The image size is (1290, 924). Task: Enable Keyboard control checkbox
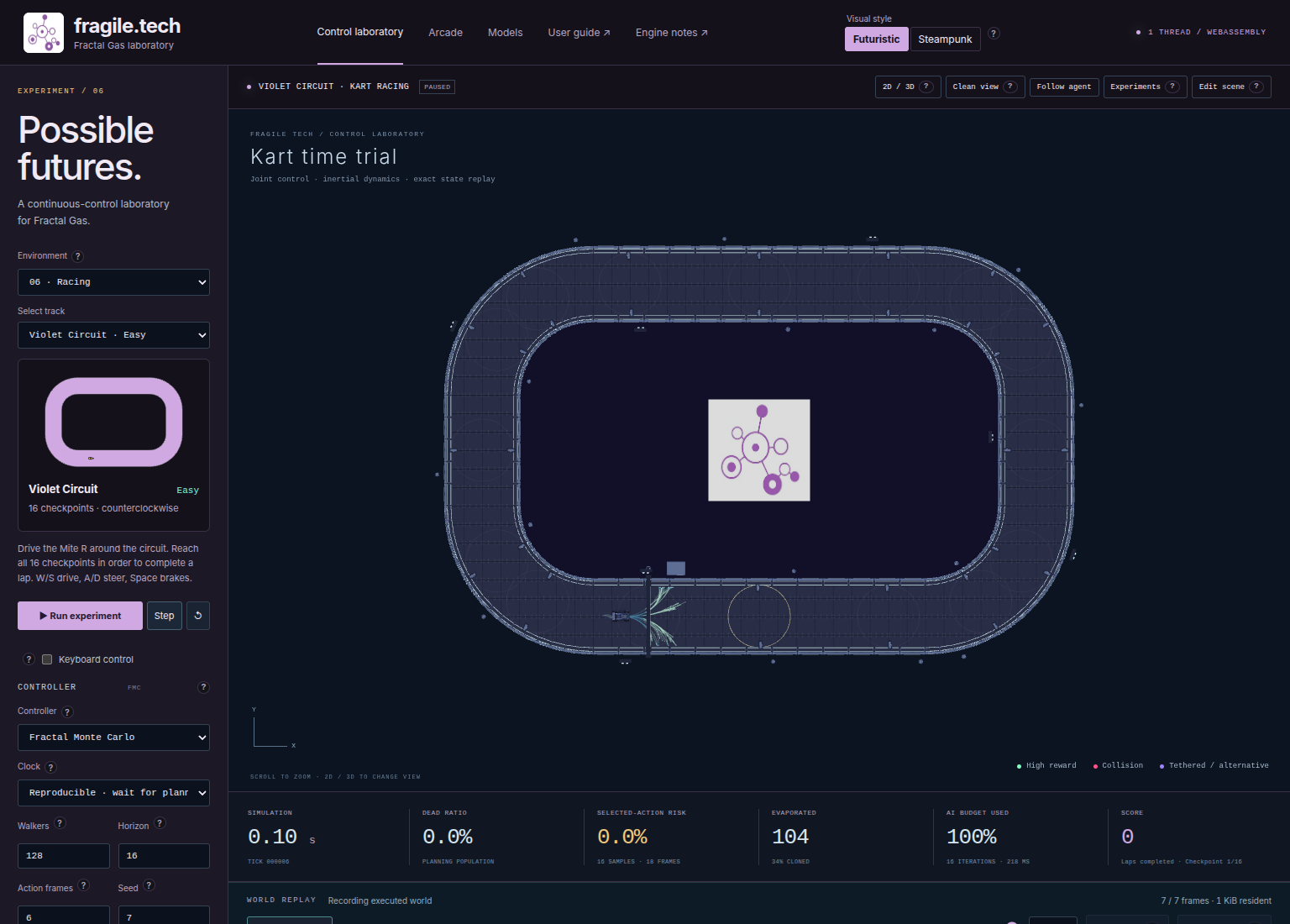coord(47,659)
